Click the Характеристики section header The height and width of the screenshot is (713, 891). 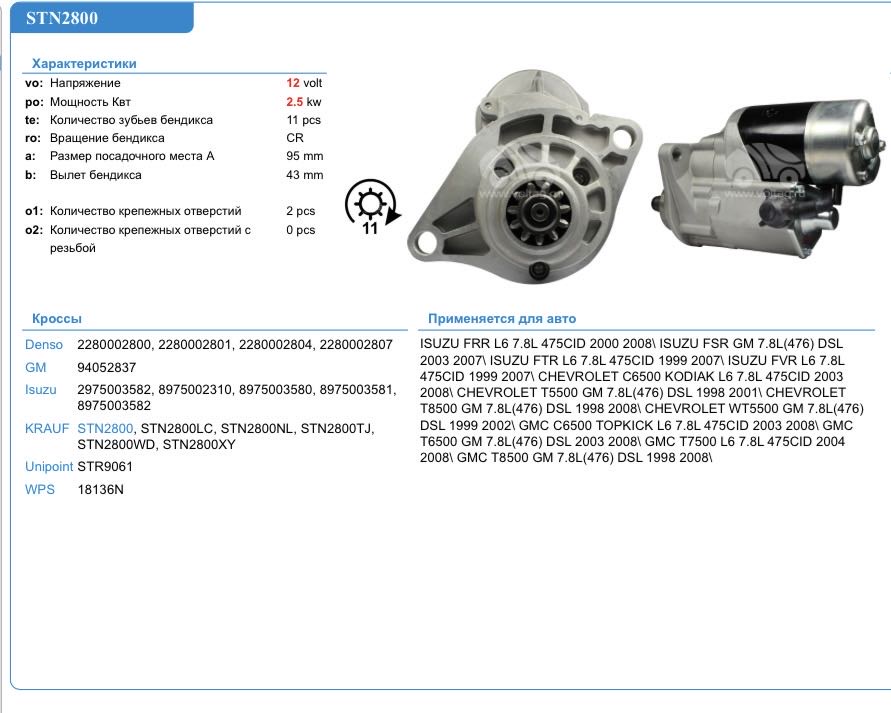[84, 63]
